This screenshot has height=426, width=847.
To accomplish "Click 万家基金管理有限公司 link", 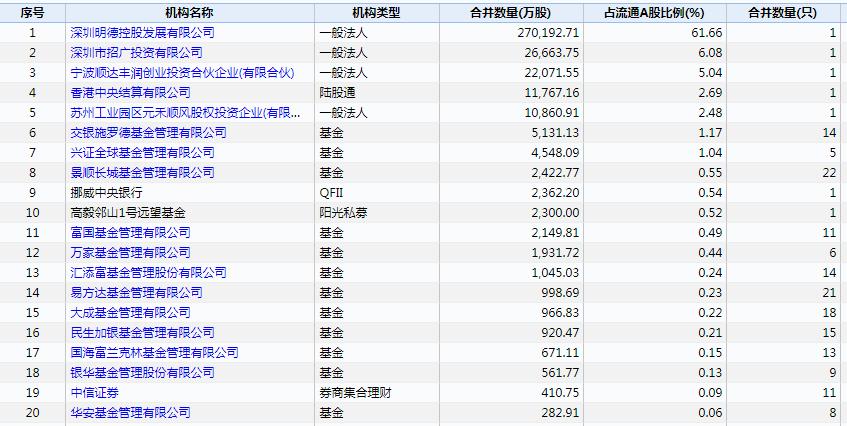I will point(130,253).
